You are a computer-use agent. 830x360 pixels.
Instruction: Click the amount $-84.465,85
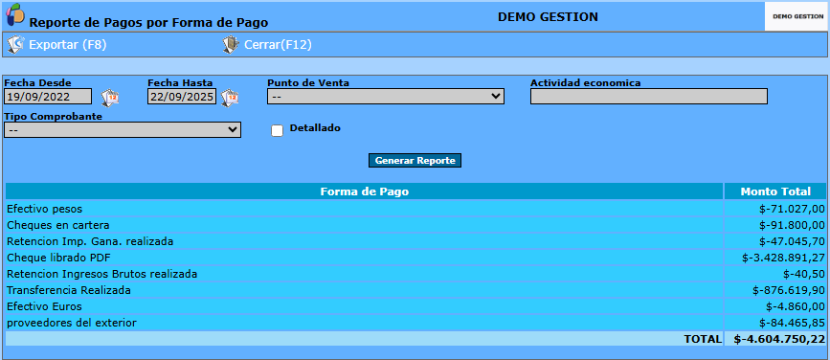pos(791,322)
